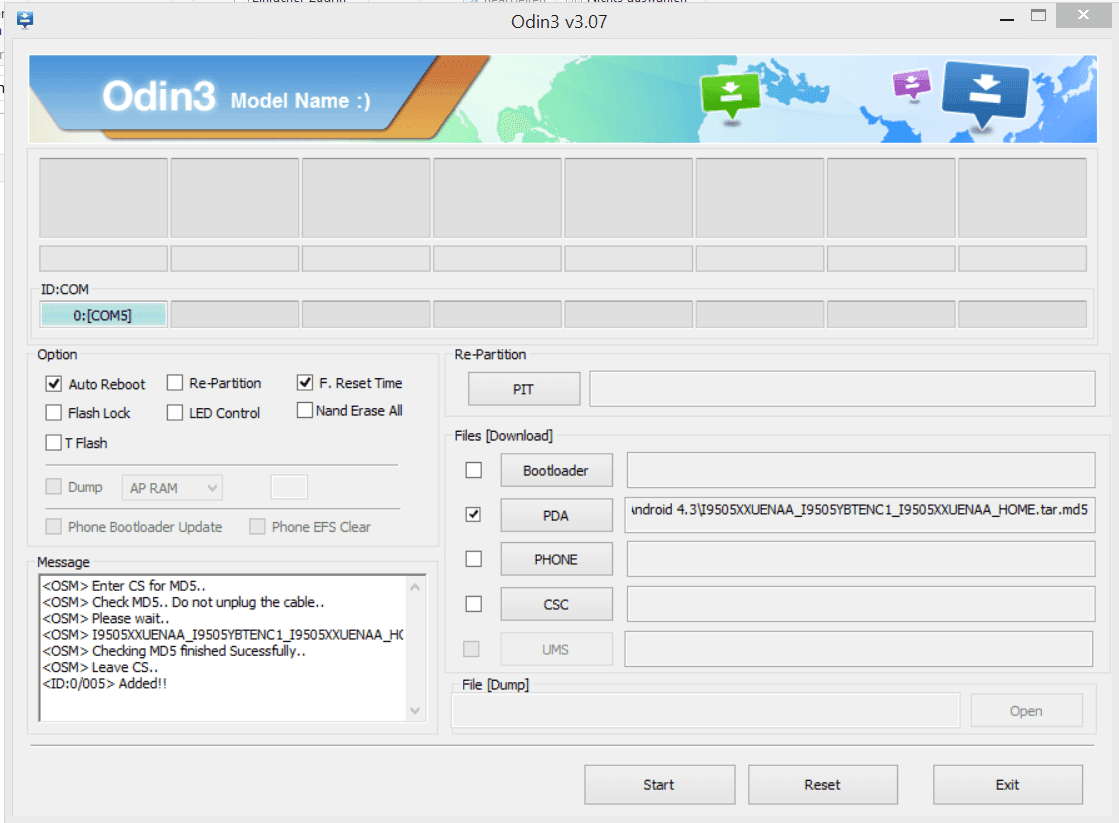Enable the Flash Lock option

coord(54,413)
